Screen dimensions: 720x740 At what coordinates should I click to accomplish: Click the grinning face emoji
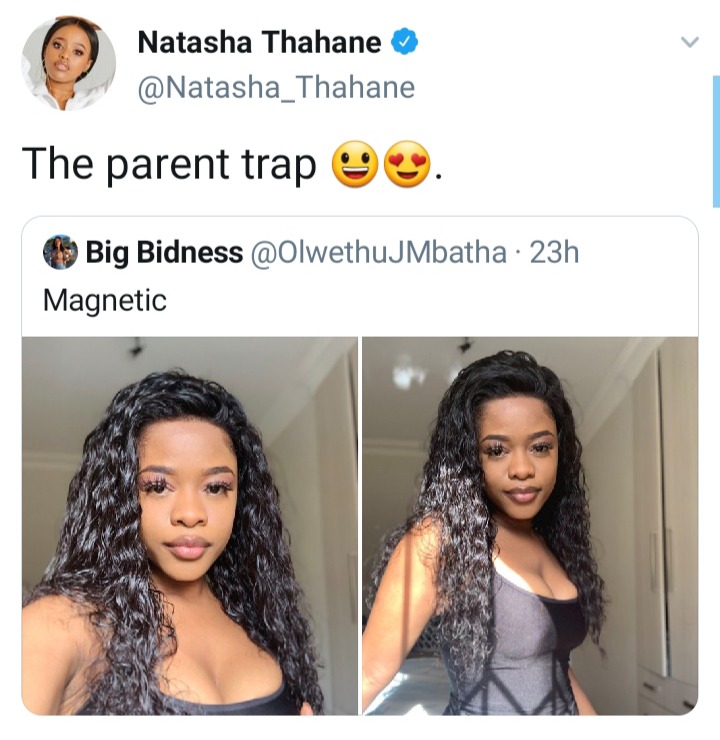pyautogui.click(x=355, y=164)
